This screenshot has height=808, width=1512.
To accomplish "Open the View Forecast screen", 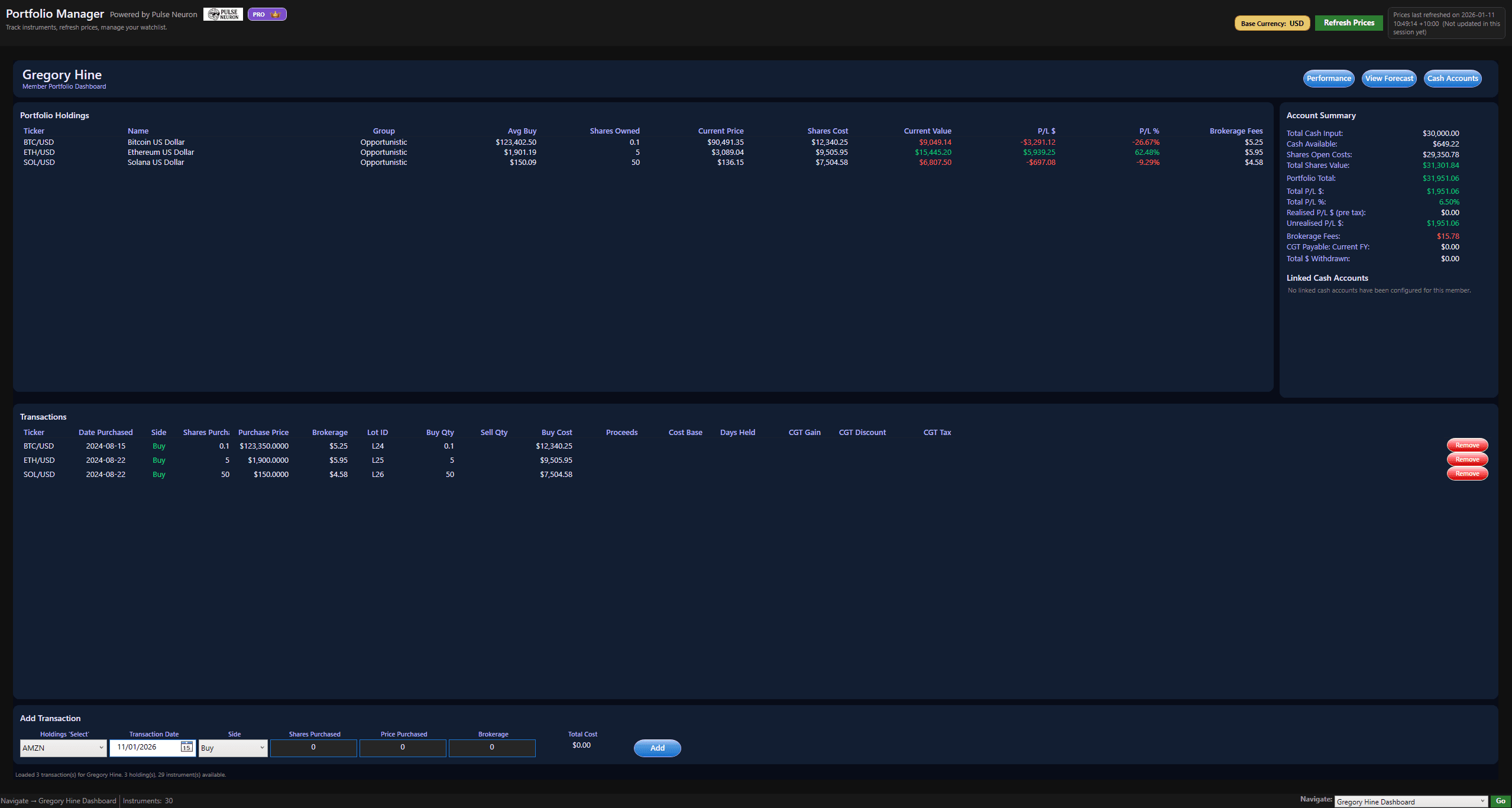I will pyautogui.click(x=1389, y=78).
